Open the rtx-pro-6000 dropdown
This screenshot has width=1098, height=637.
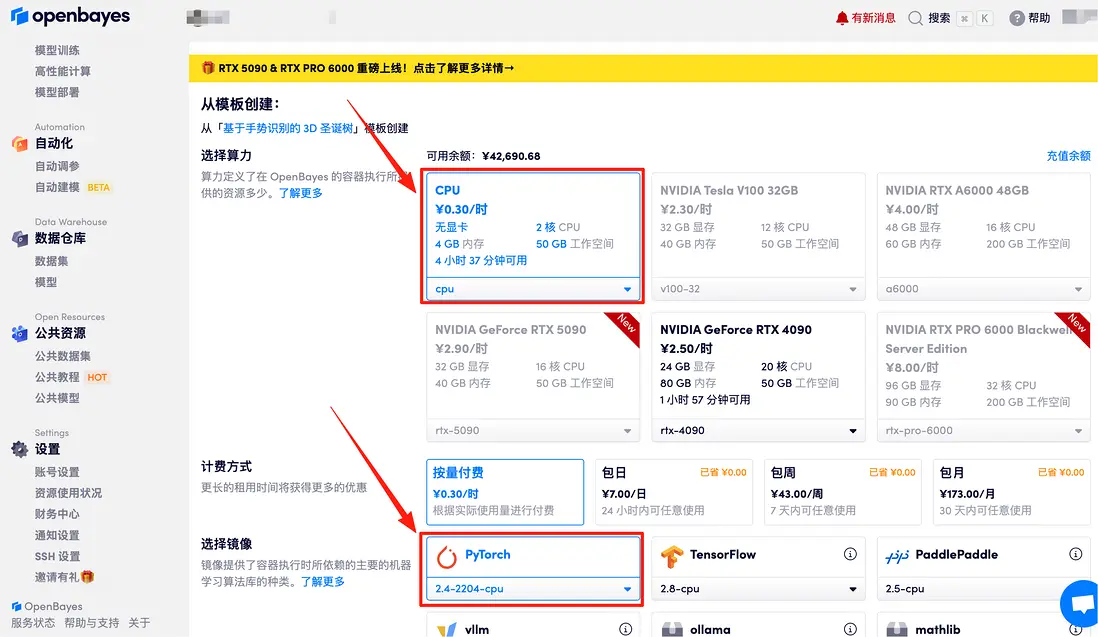(983, 430)
